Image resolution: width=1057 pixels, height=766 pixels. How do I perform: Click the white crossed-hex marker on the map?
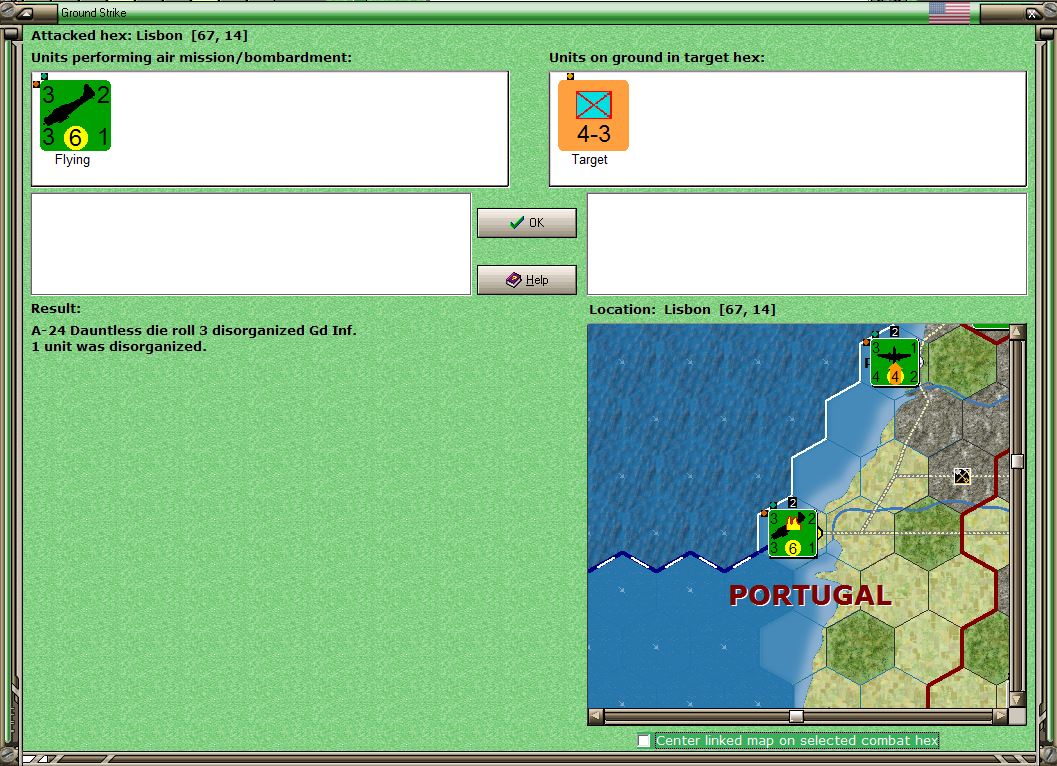pos(961,477)
